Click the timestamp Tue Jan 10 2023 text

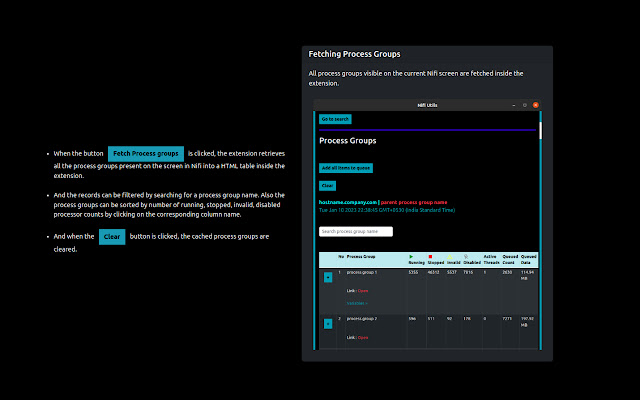[x=387, y=210]
